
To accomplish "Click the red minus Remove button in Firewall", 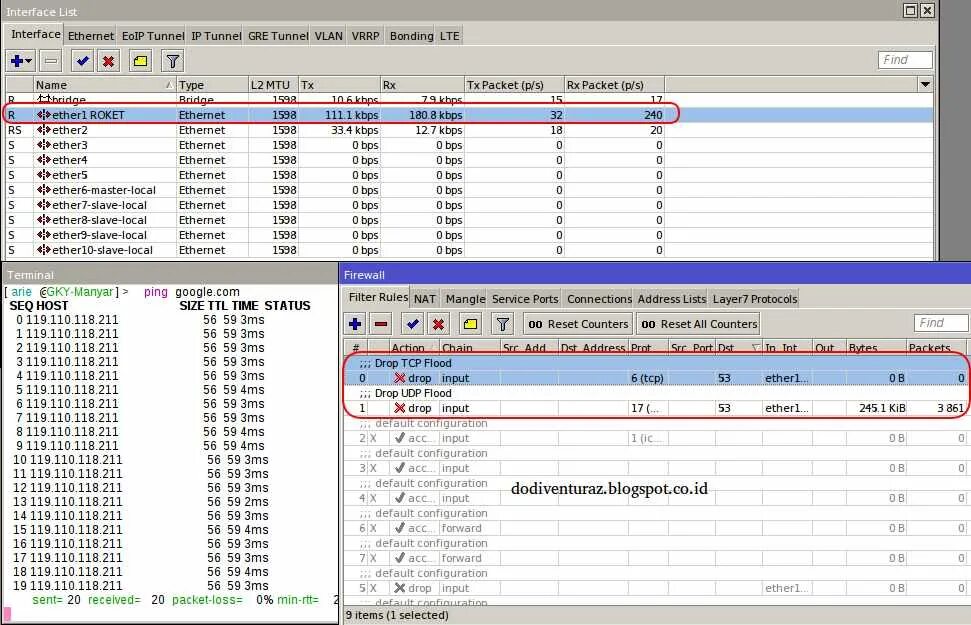I will [381, 323].
